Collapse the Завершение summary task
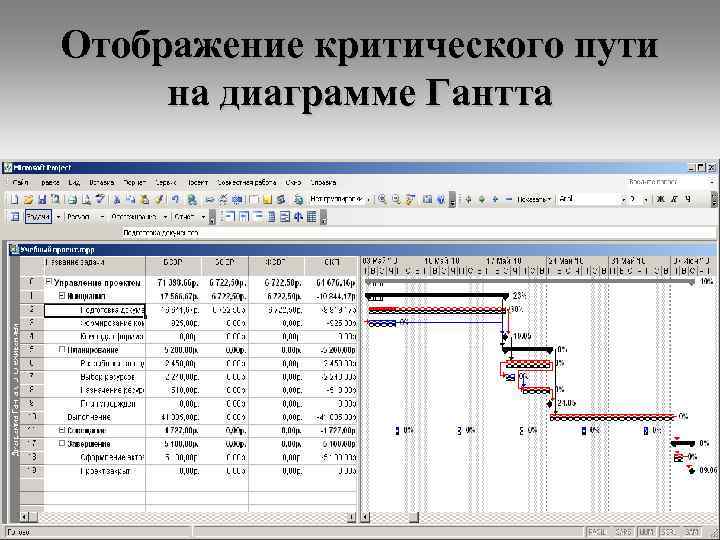 (x=62, y=444)
